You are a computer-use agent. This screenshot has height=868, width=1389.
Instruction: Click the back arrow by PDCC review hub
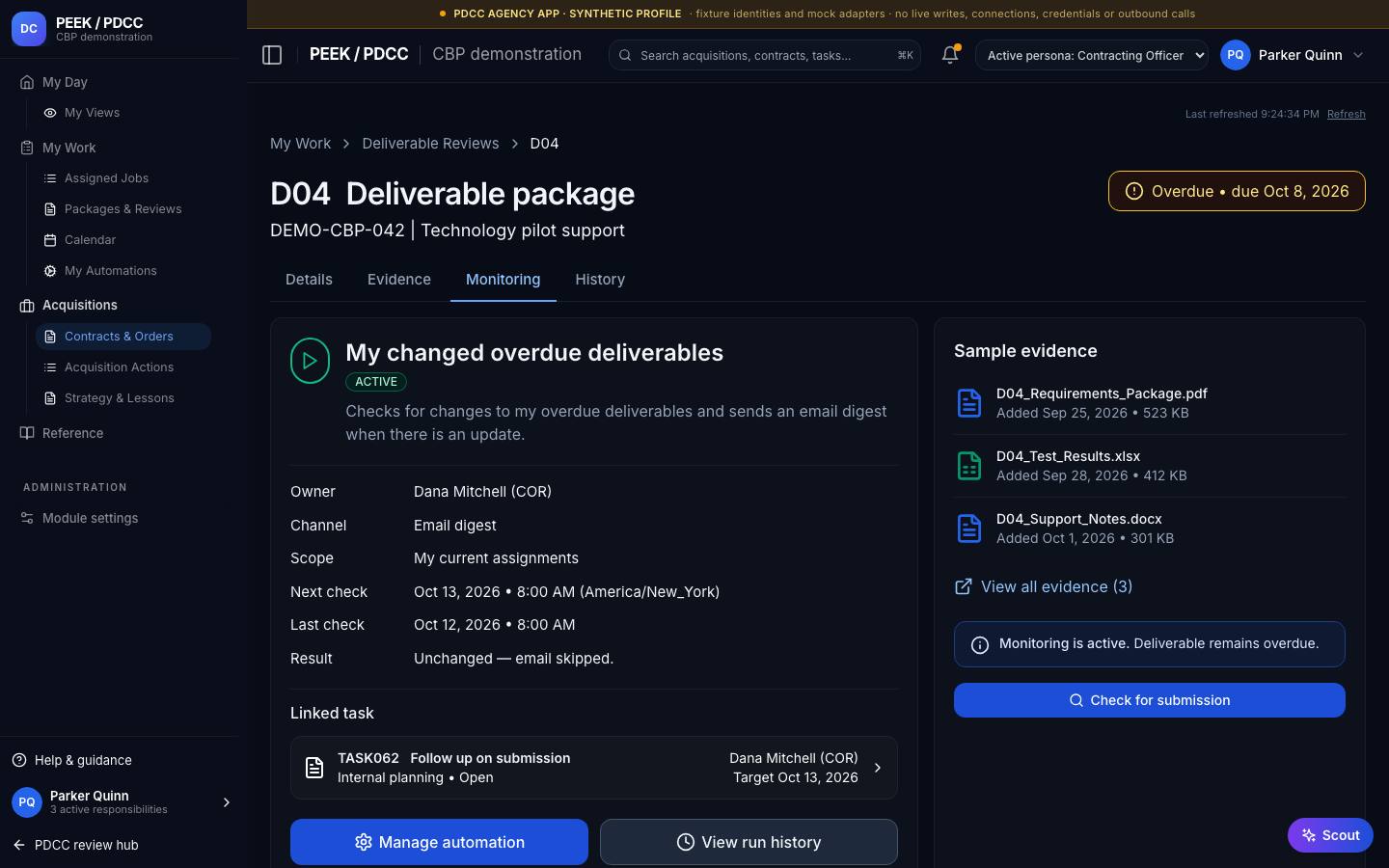[x=19, y=845]
